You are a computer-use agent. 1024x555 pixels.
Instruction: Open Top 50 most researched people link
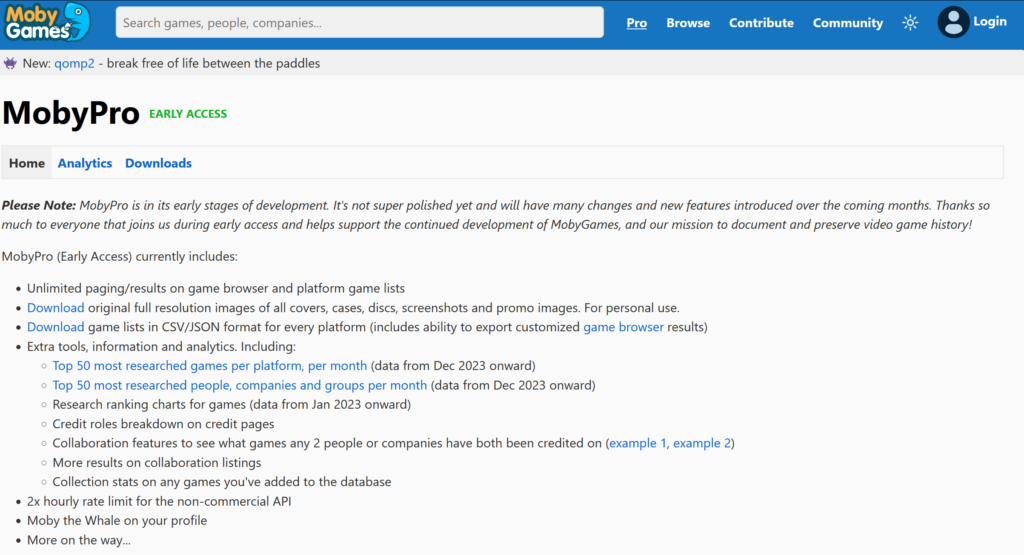click(240, 385)
